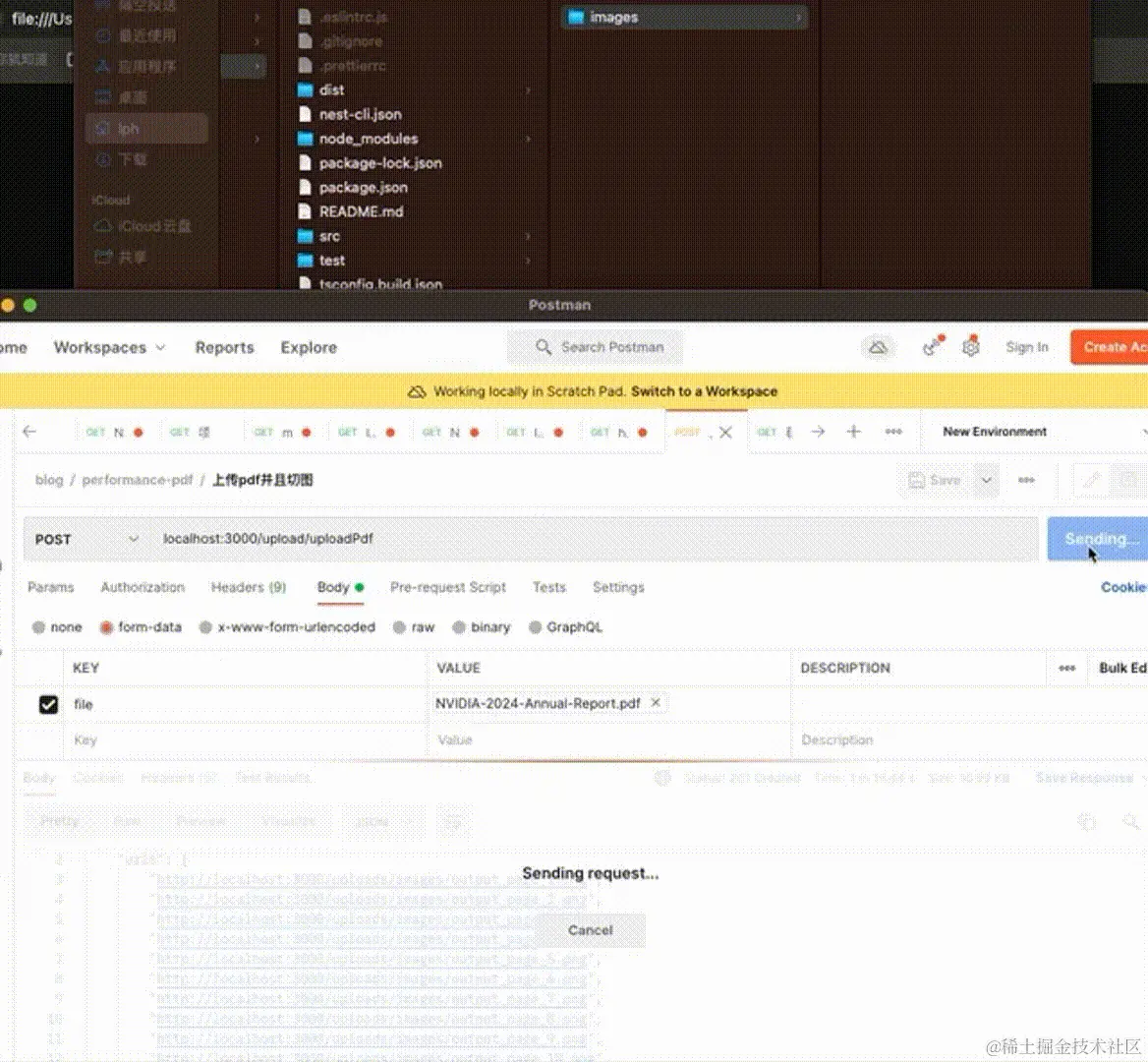Select the dist folder in Finder
Viewport: 1148px width, 1062px height.
pyautogui.click(x=331, y=90)
